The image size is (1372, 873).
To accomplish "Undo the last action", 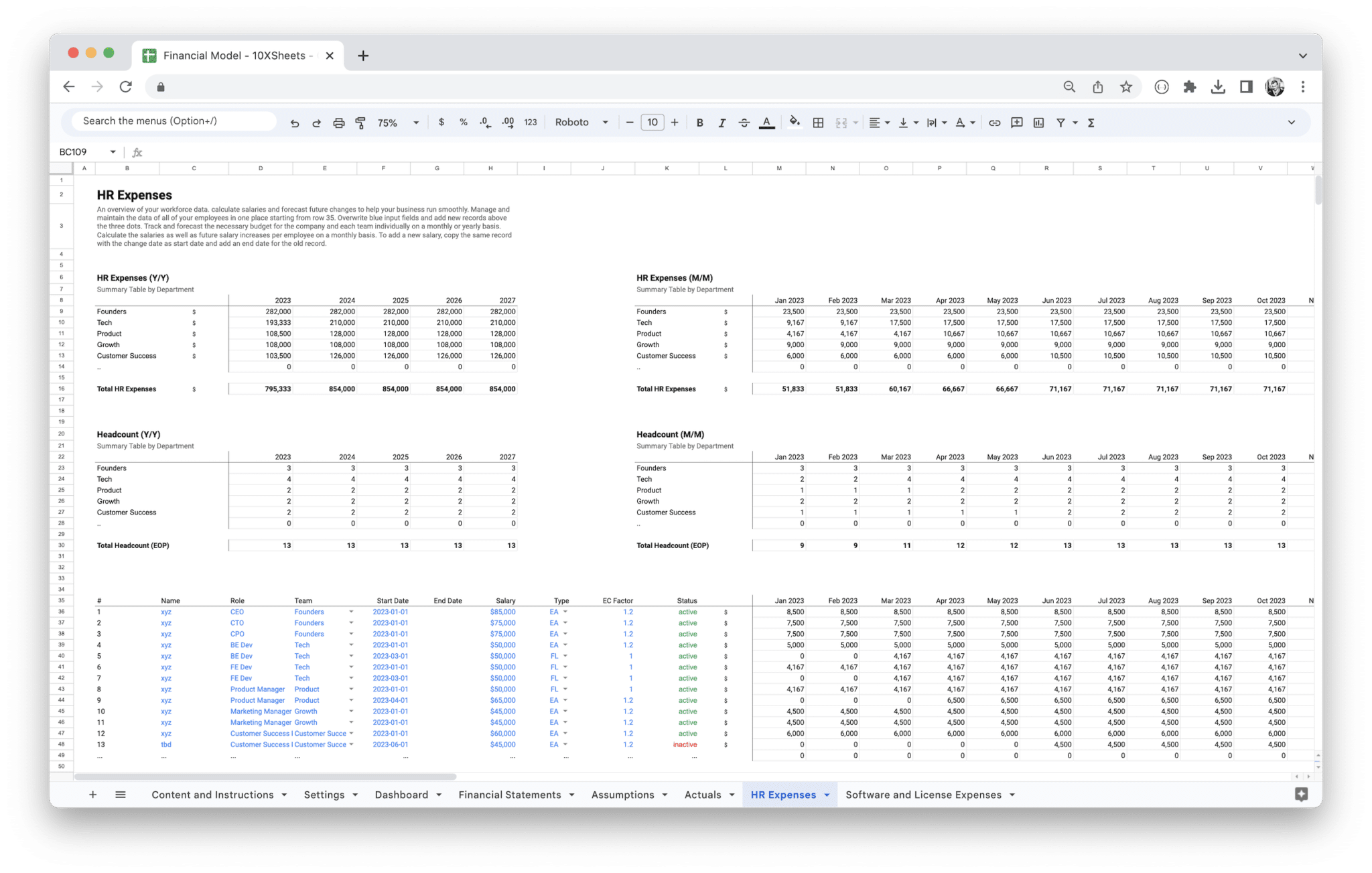I will 295,122.
